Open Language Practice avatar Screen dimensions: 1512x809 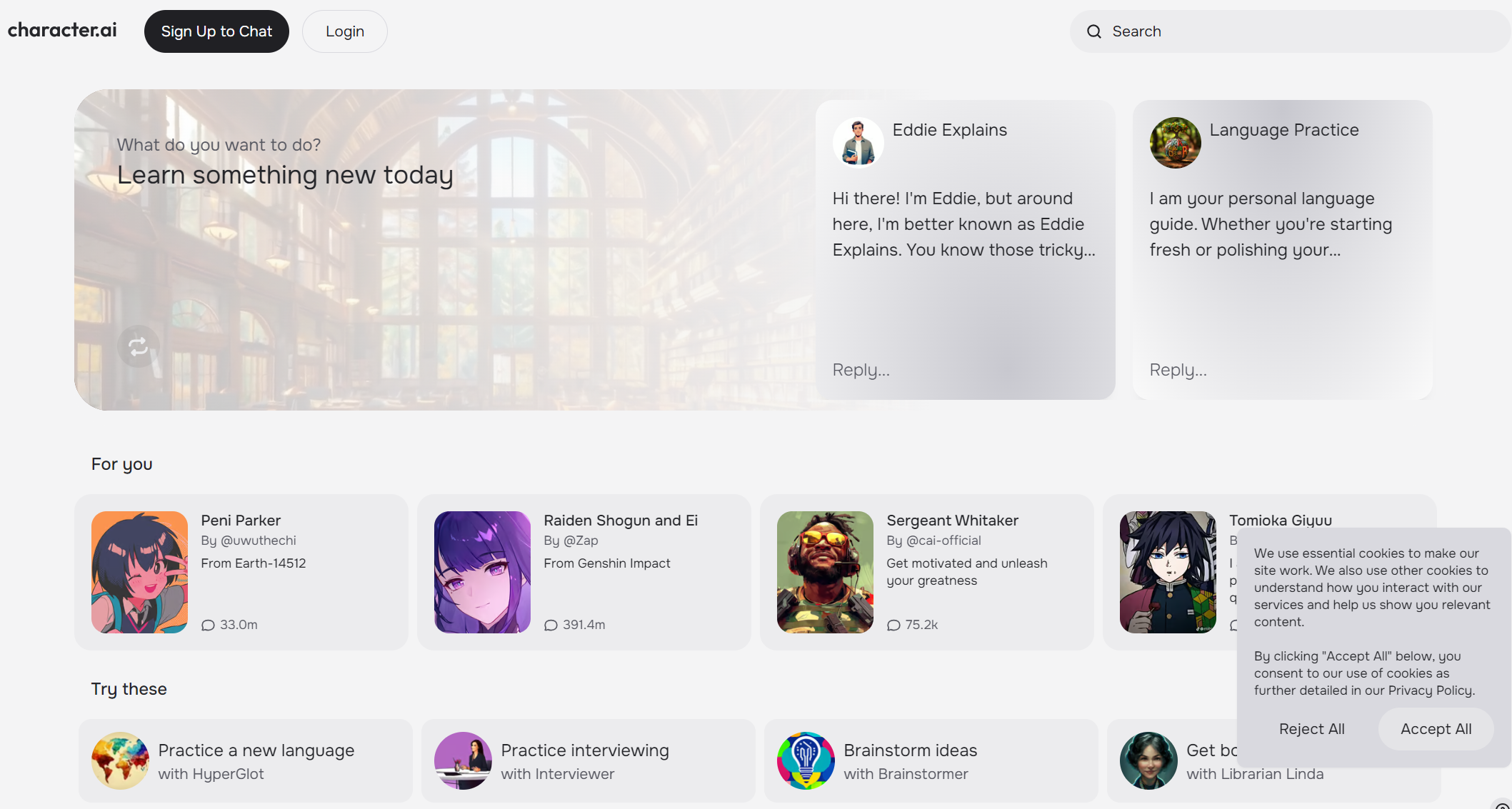coord(1175,143)
